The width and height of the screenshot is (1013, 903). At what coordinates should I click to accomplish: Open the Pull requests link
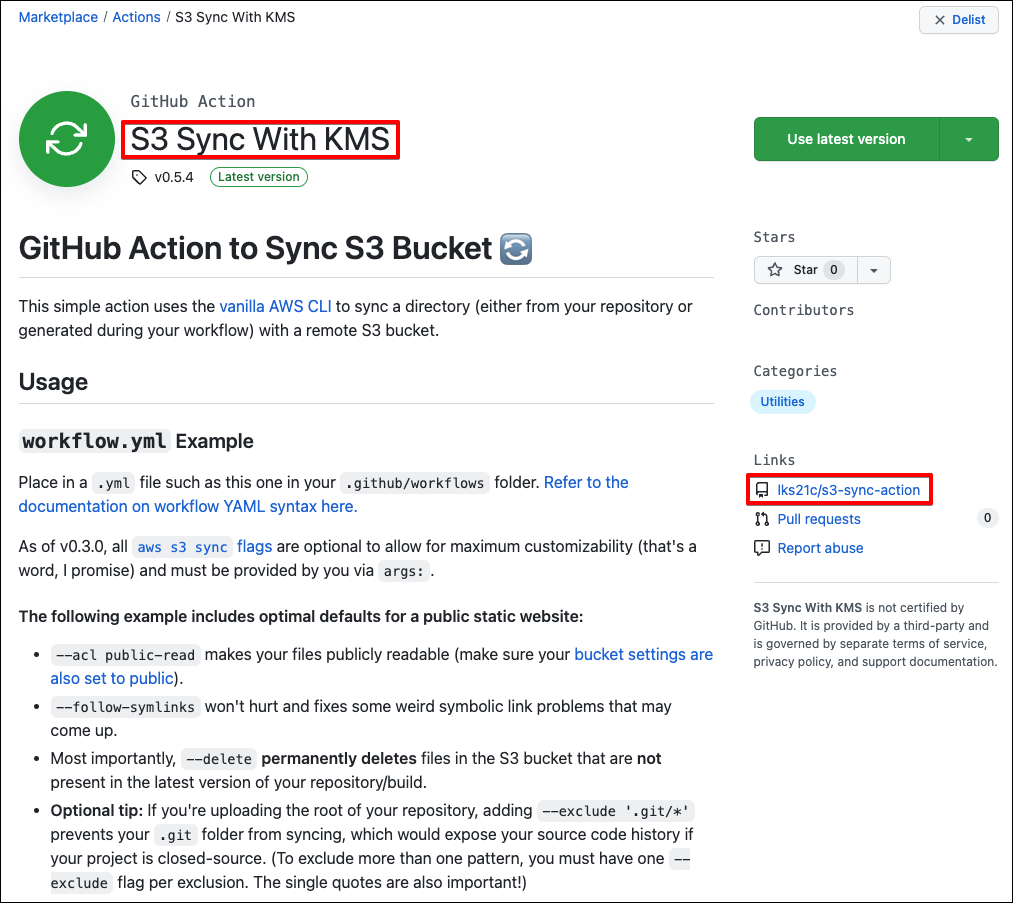pos(819,519)
